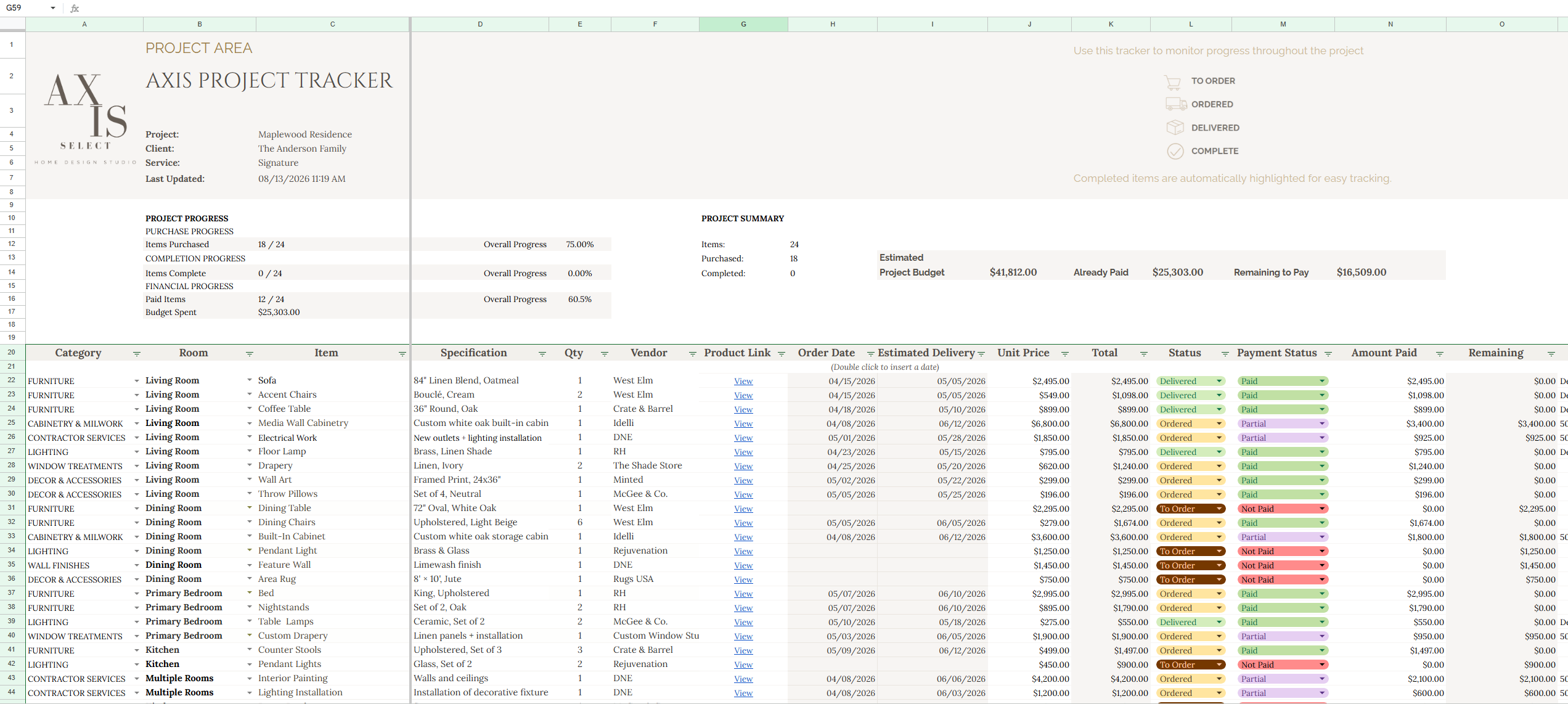Open the Order Date column filter icon
The image size is (1568, 704).
click(x=871, y=354)
